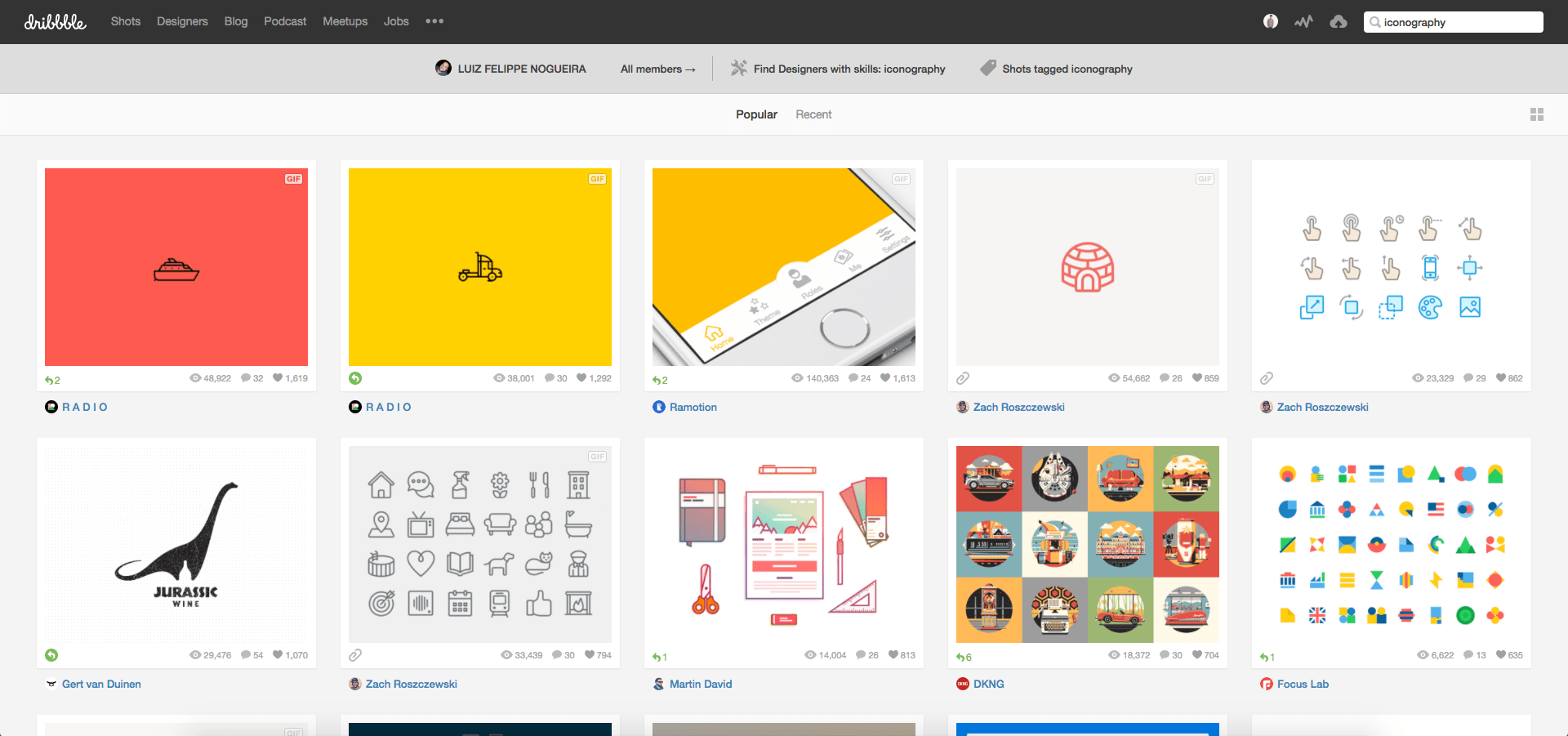Click the cloud upload icon
1568x736 pixels.
1339,21
